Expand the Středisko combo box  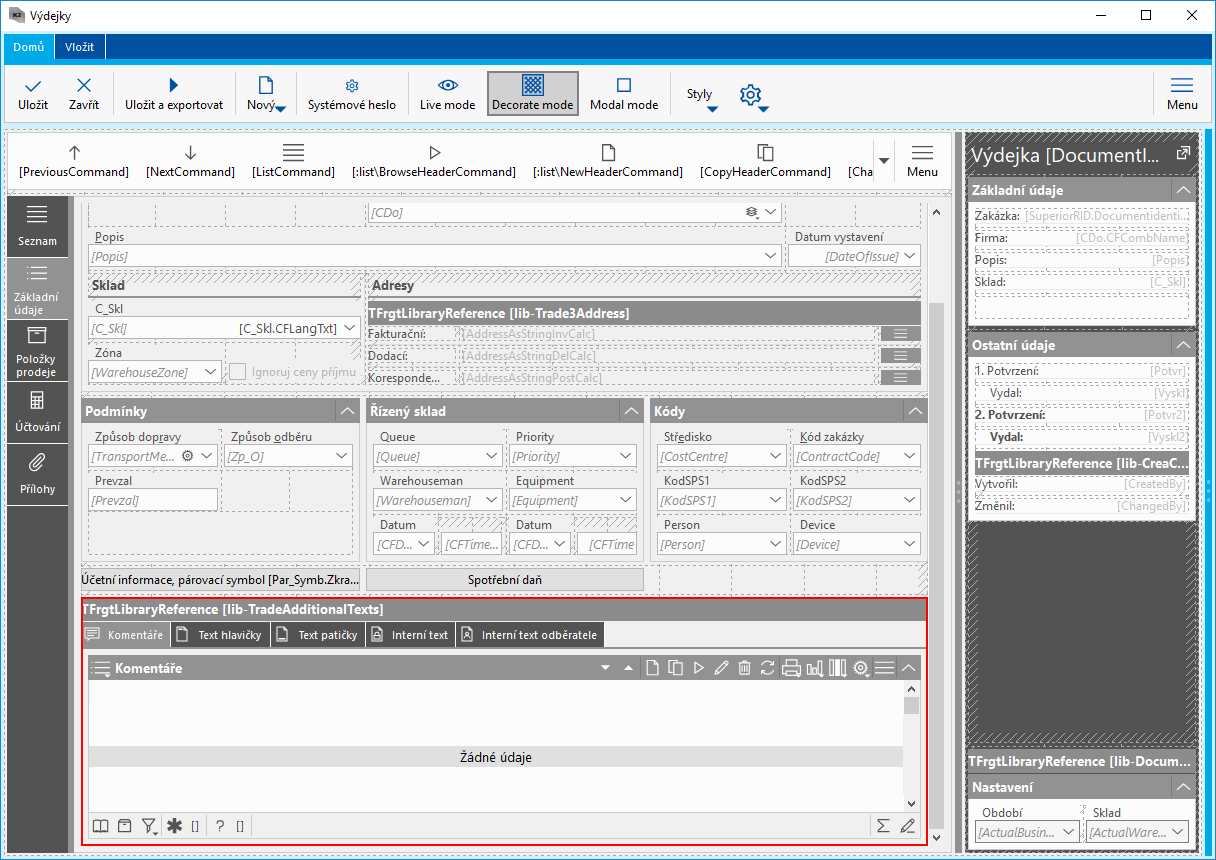[x=774, y=456]
